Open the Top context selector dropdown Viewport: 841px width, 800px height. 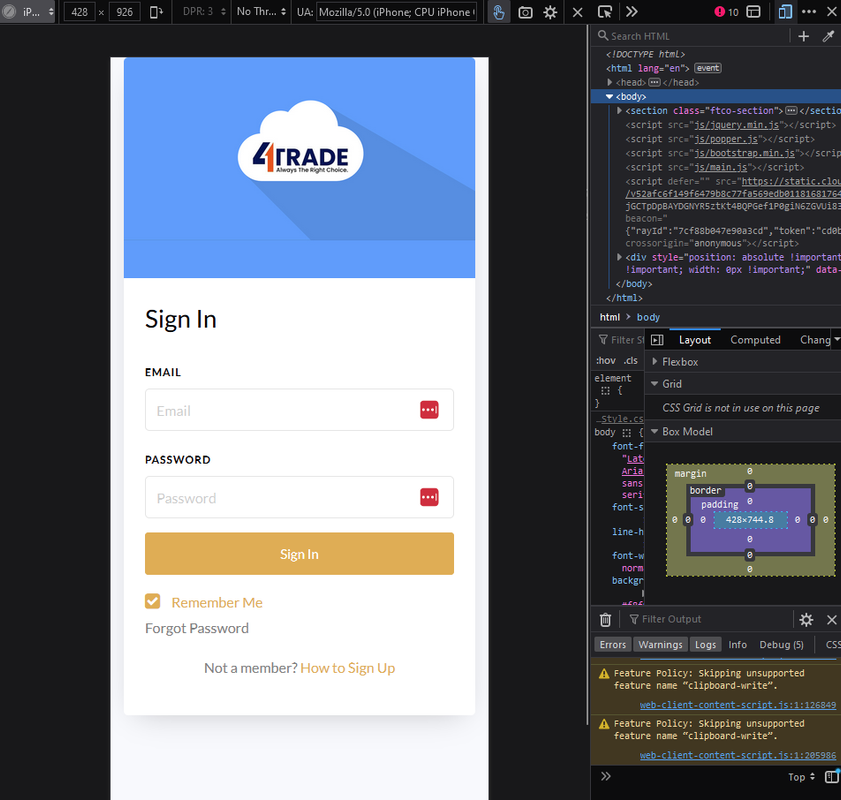[801, 777]
